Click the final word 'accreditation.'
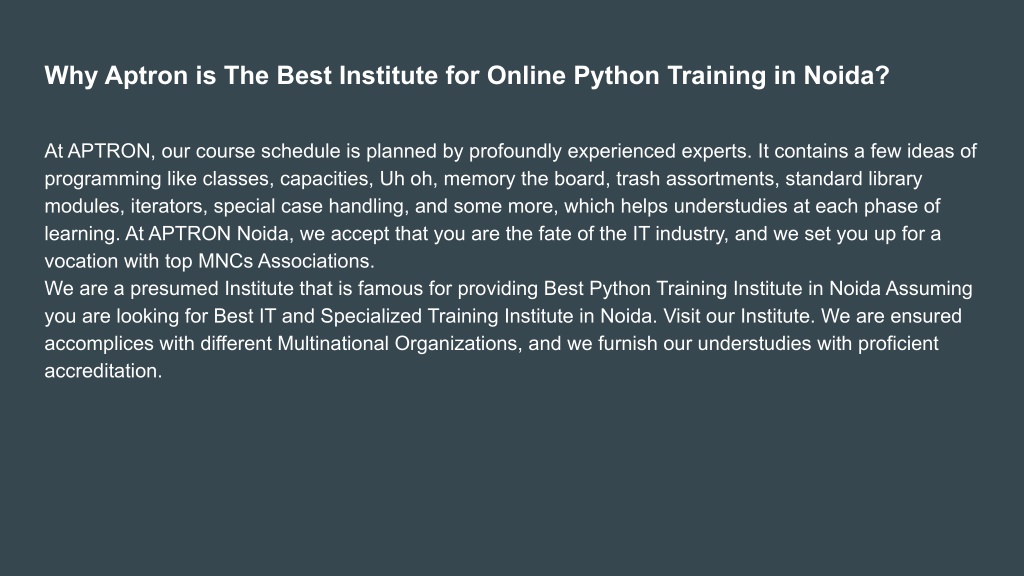 103,371
